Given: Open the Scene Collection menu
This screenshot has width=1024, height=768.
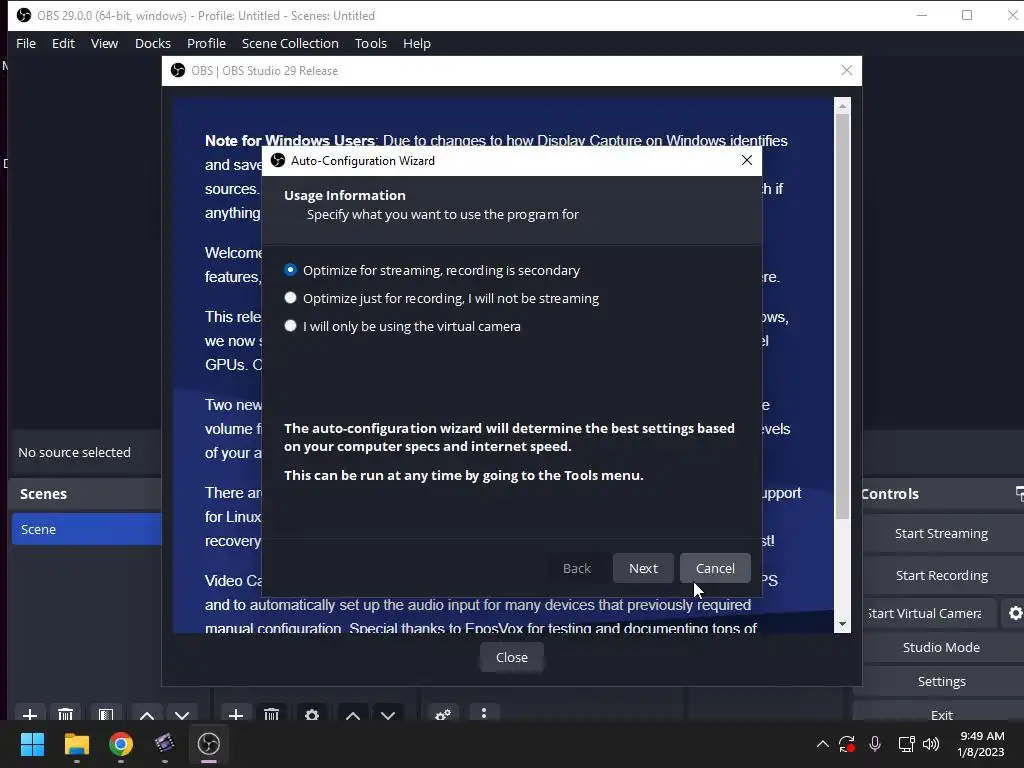Looking at the screenshot, I should click(290, 43).
